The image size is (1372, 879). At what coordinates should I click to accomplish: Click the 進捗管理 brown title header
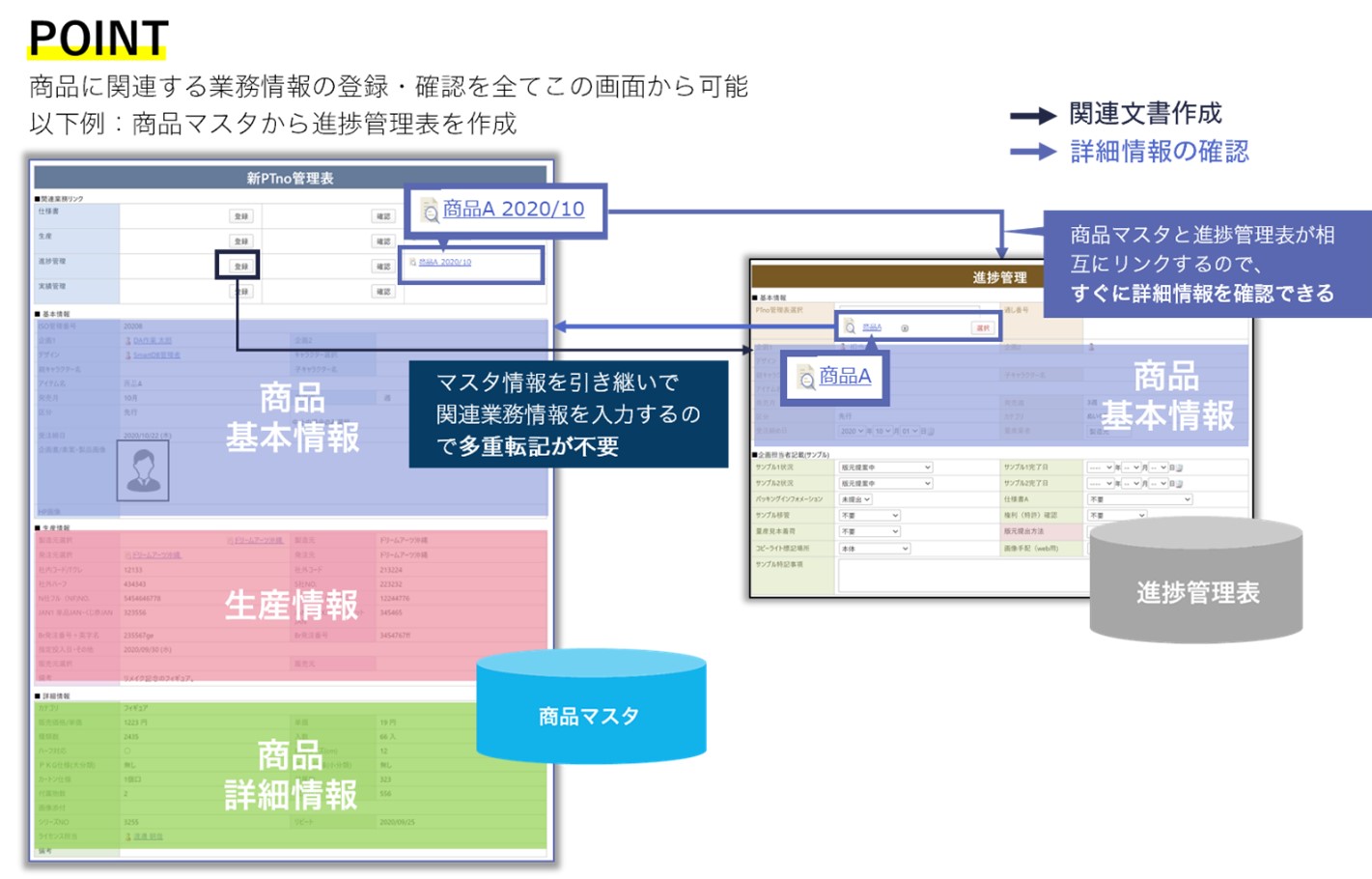[x=999, y=277]
